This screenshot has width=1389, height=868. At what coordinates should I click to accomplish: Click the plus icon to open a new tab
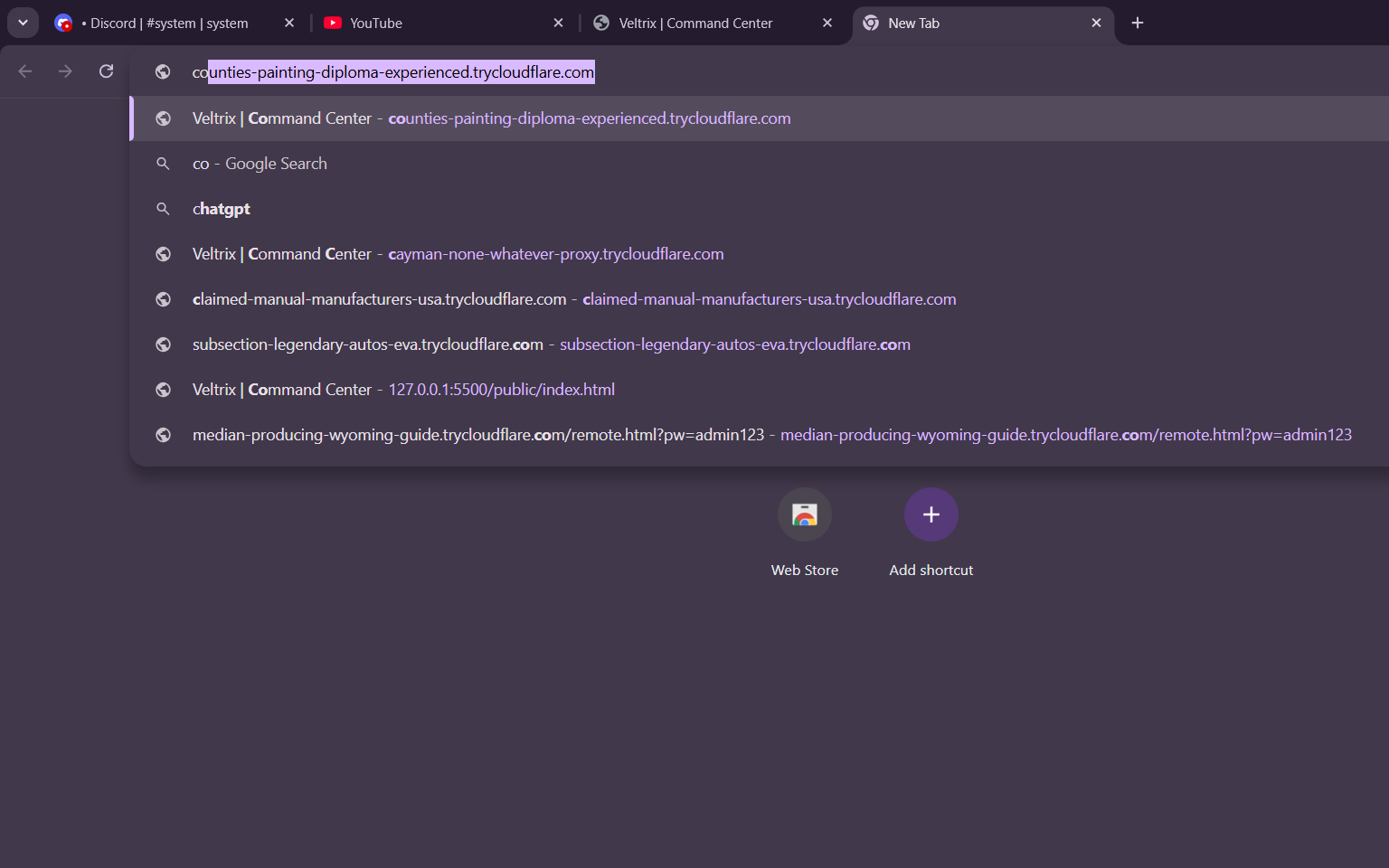tap(1138, 23)
